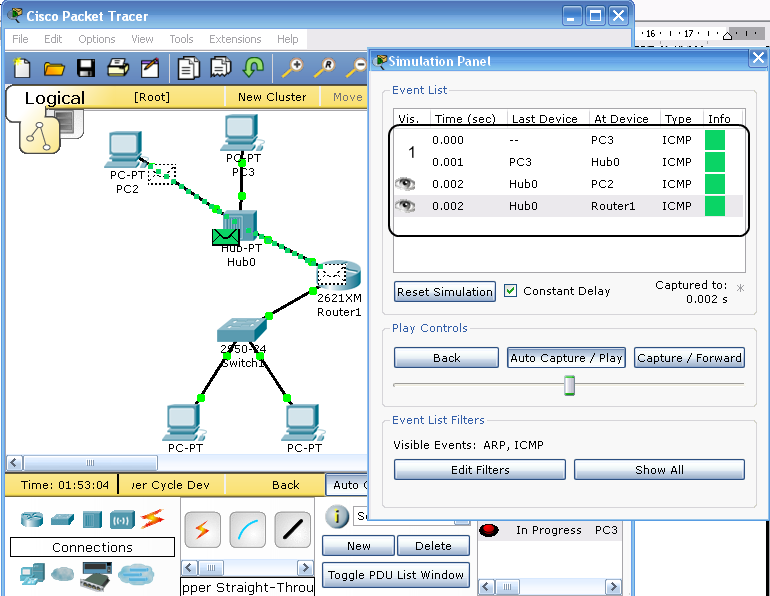Zoom in with the plus magnifier icon
This screenshot has width=770, height=596.
click(293, 68)
